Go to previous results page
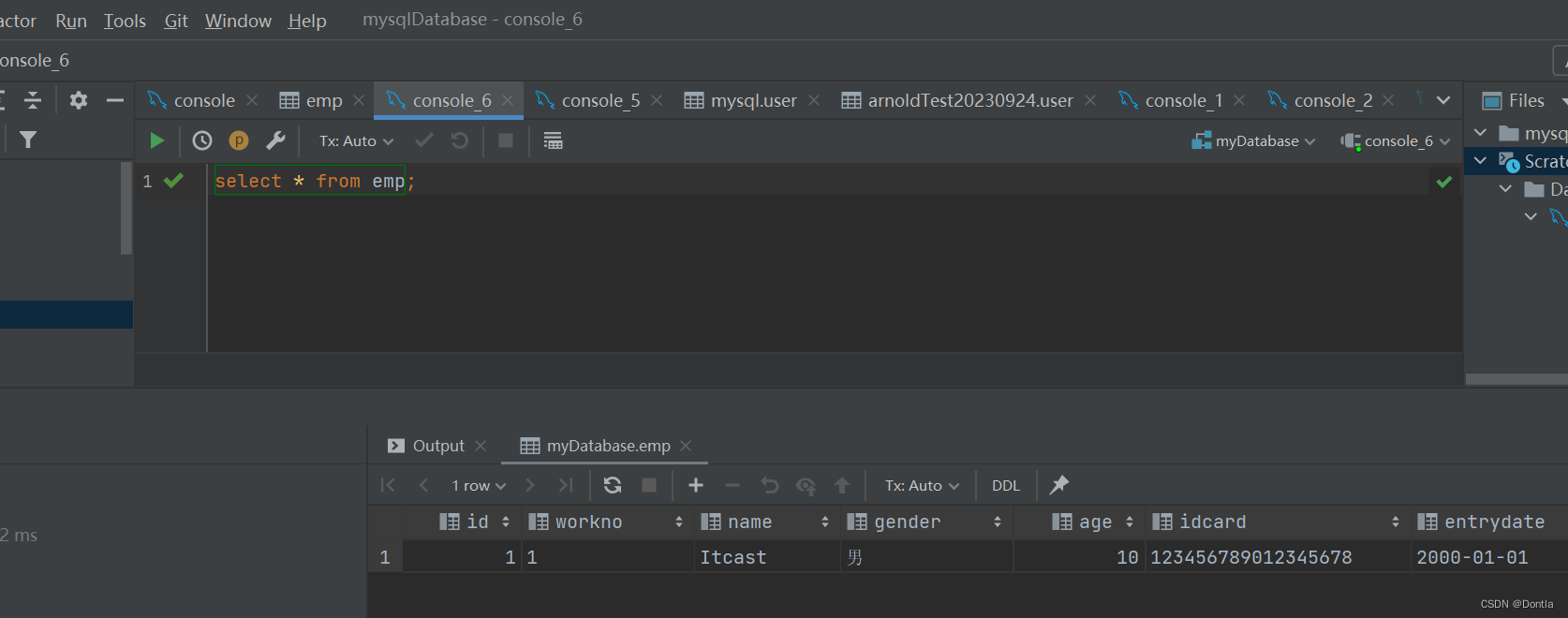The width and height of the screenshot is (1568, 618). (x=423, y=485)
